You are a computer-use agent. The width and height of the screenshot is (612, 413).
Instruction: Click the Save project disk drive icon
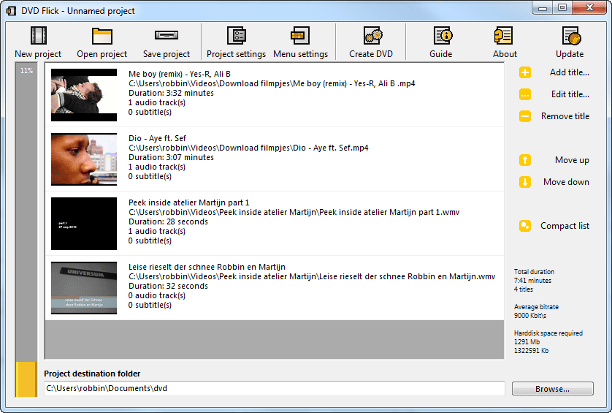point(166,36)
